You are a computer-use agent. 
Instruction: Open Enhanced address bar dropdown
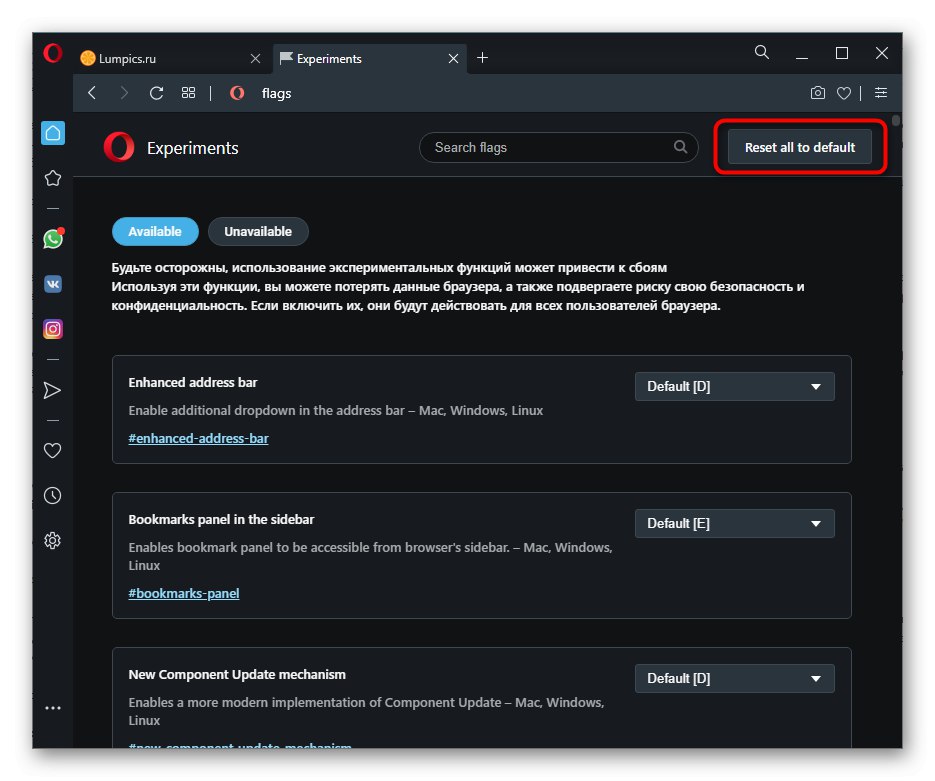pos(735,386)
